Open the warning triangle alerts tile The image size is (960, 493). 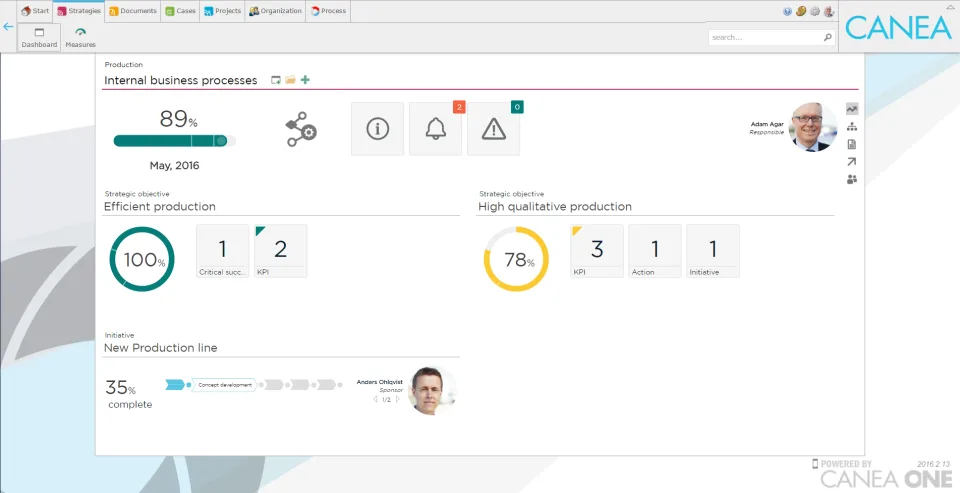click(493, 129)
